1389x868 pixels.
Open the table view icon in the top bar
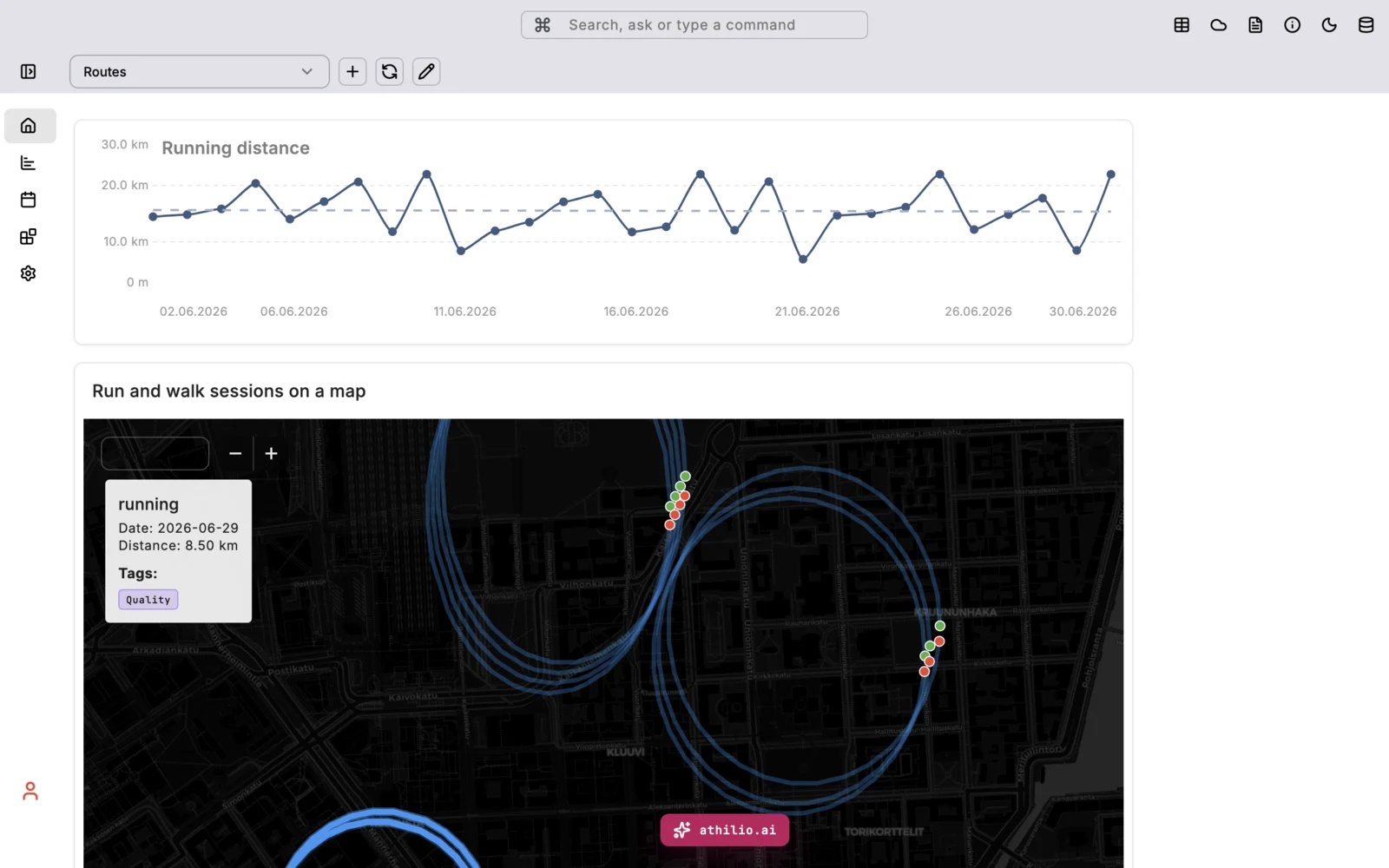[1182, 25]
